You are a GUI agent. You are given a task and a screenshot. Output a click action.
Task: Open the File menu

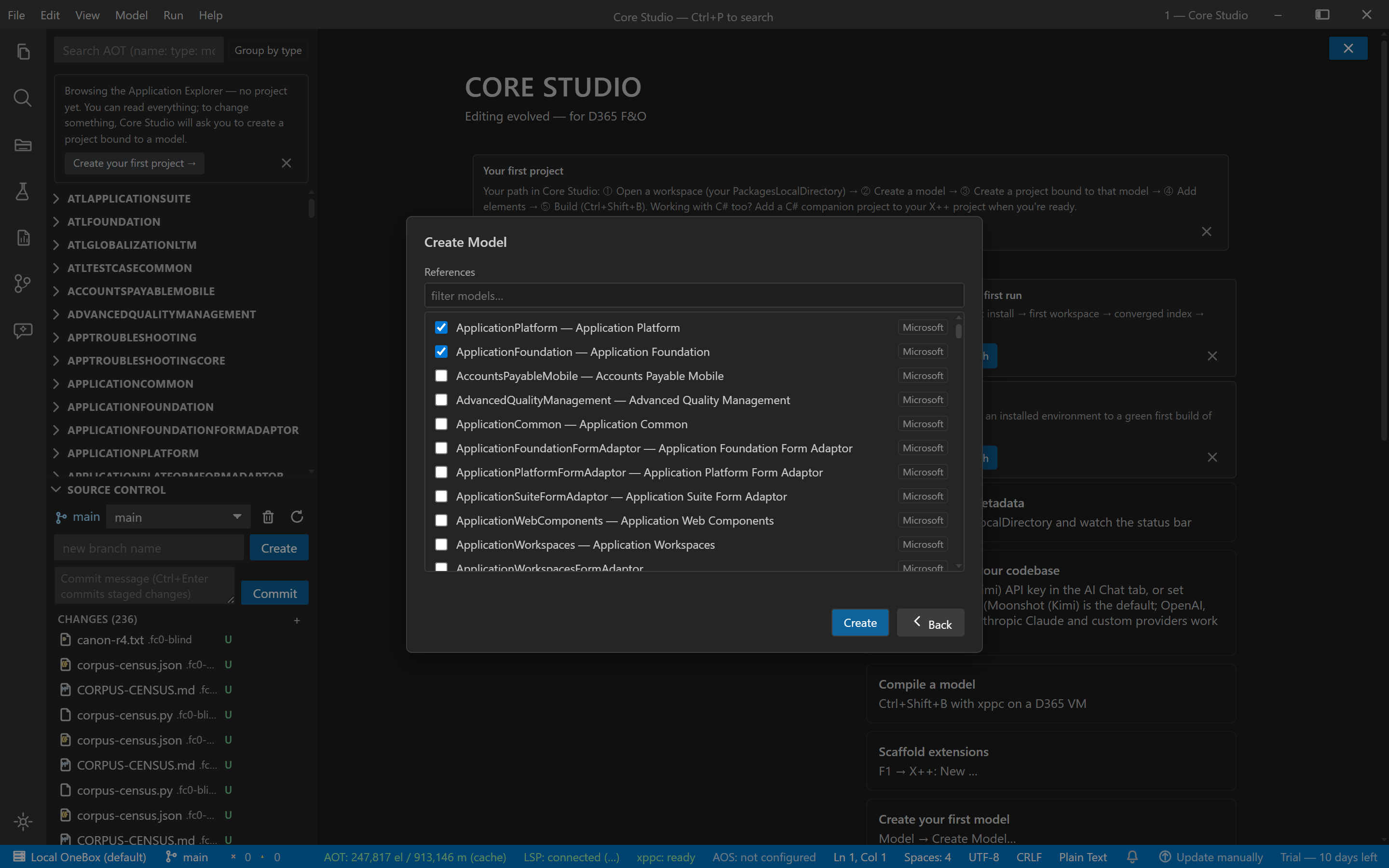click(16, 15)
